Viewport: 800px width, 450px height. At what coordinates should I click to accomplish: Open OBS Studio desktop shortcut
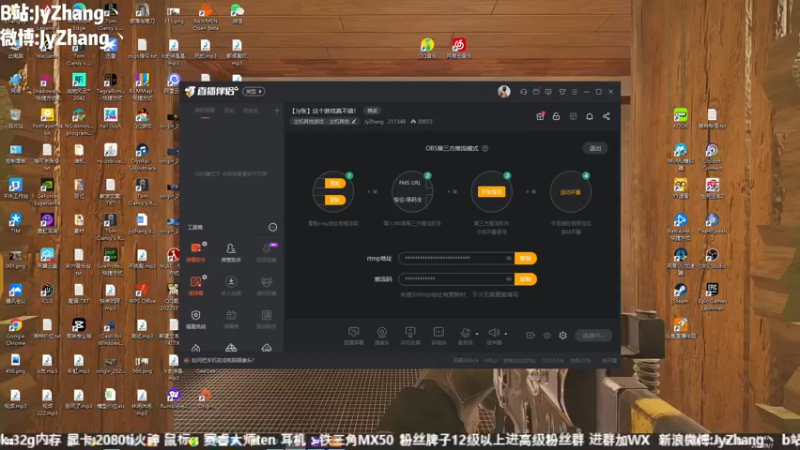point(712,258)
